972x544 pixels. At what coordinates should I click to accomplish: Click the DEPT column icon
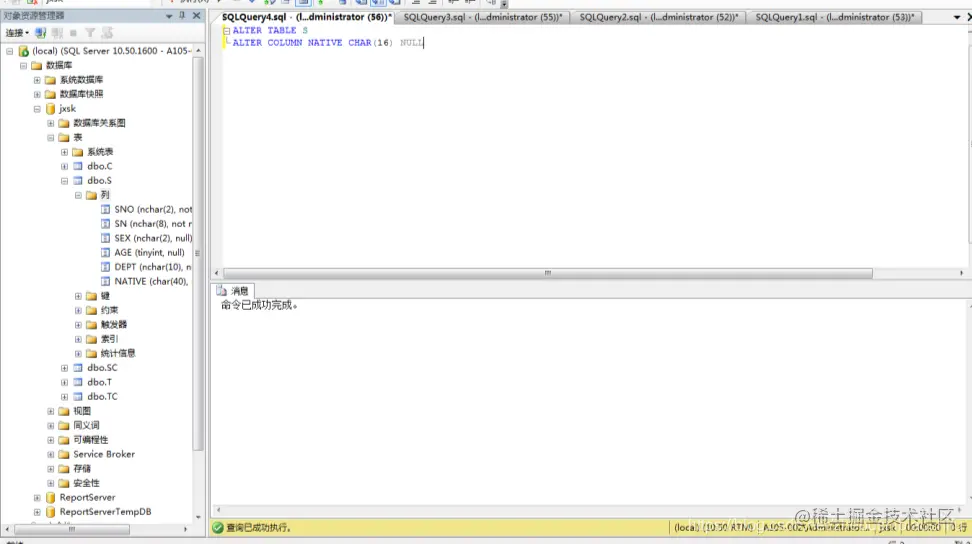[105, 267]
